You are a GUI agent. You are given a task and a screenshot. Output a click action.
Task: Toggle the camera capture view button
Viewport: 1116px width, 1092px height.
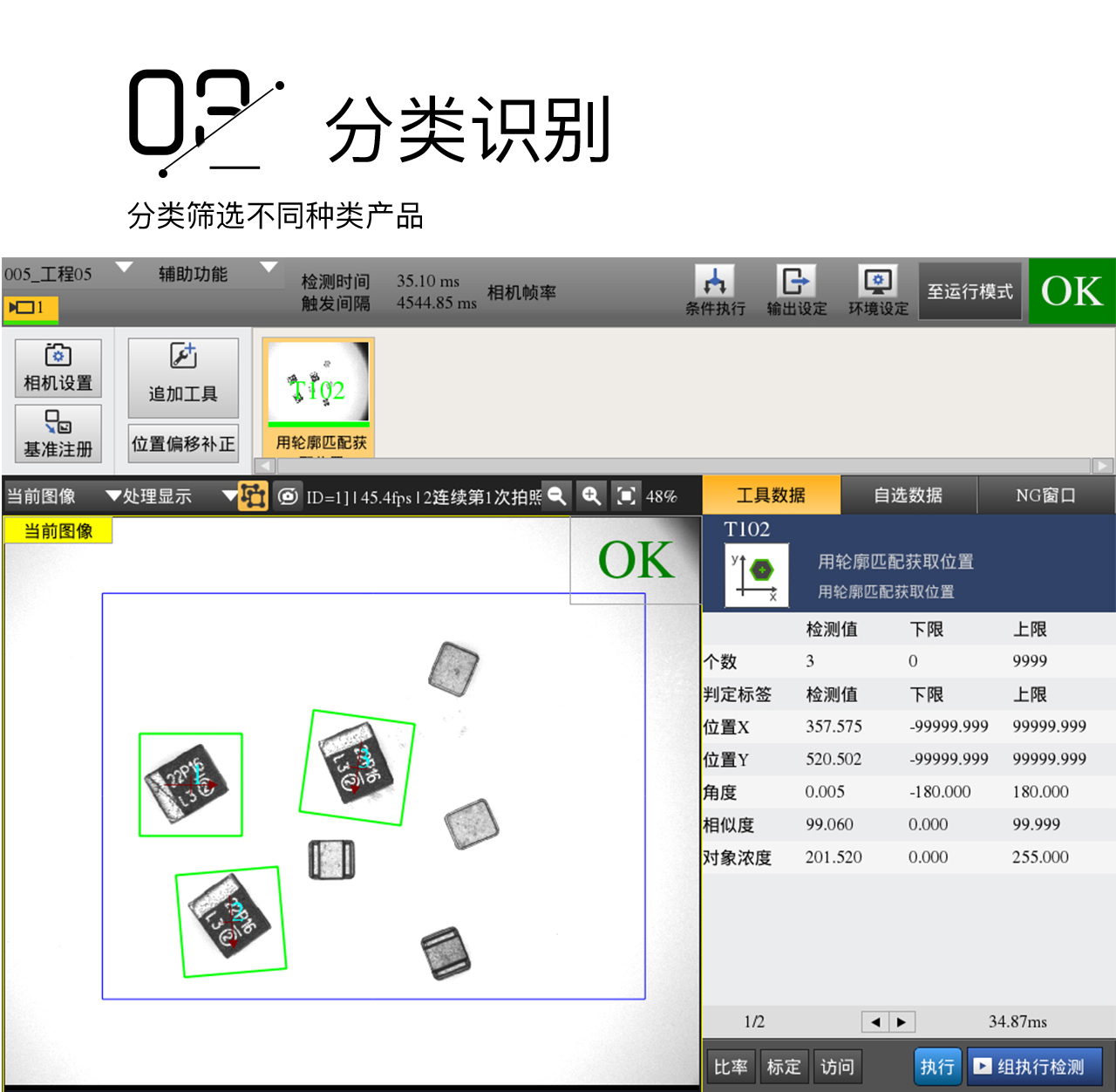coord(288,496)
